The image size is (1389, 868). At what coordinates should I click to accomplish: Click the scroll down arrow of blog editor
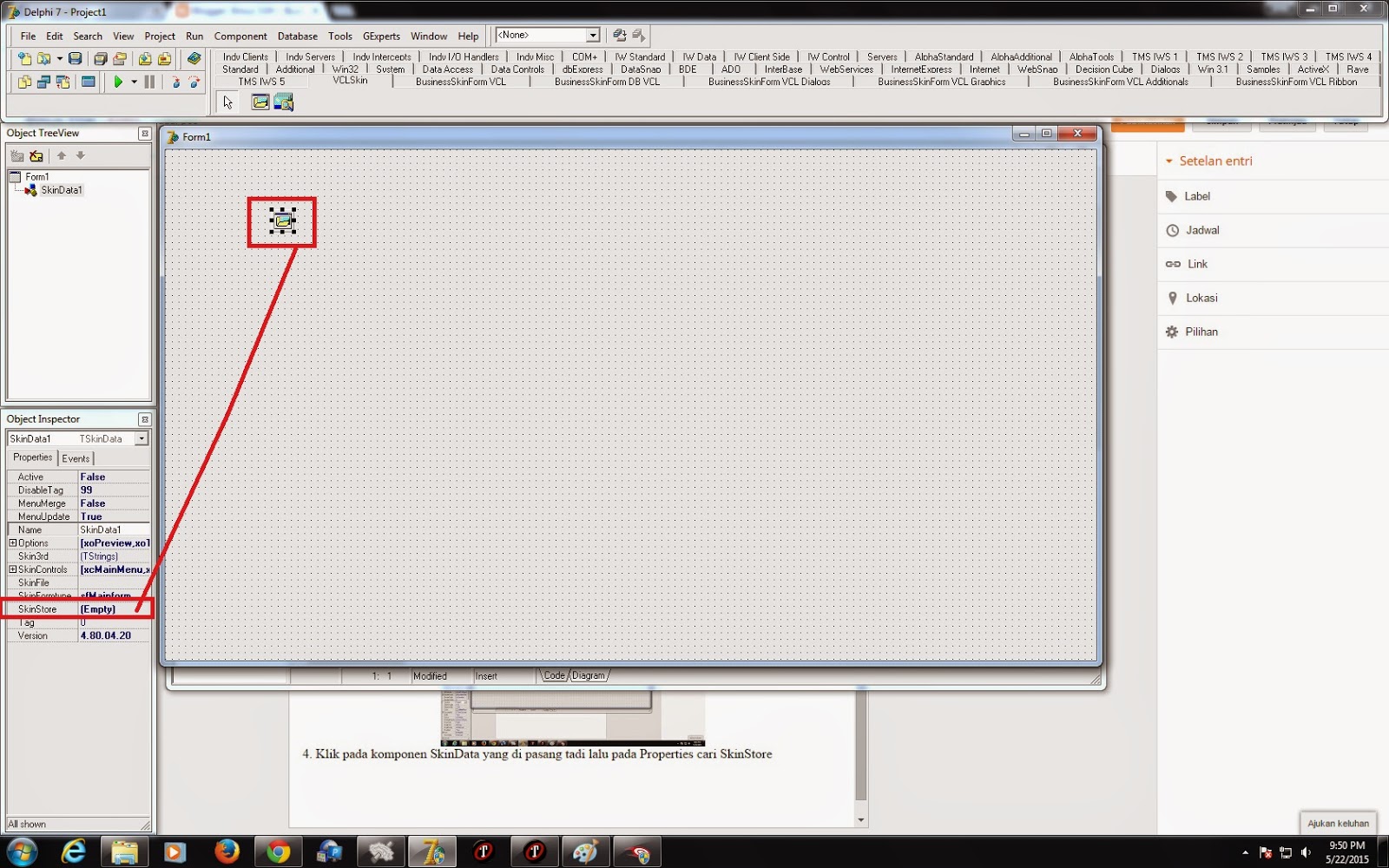861,819
